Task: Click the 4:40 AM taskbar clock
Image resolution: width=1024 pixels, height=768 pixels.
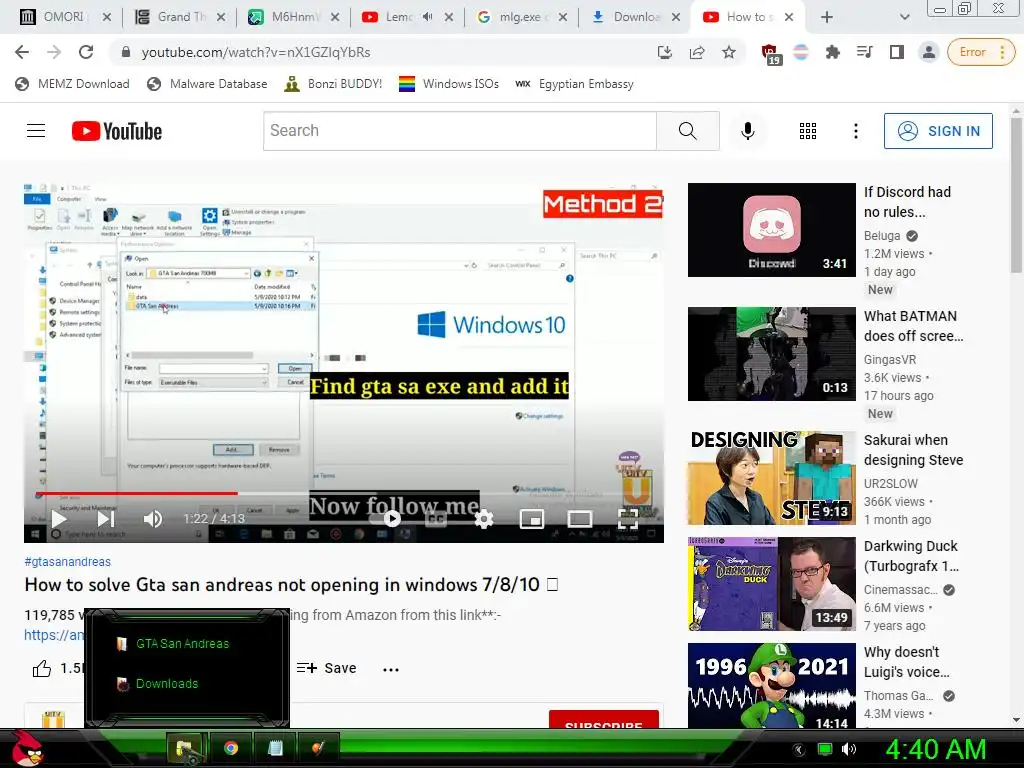Action: tap(935, 749)
